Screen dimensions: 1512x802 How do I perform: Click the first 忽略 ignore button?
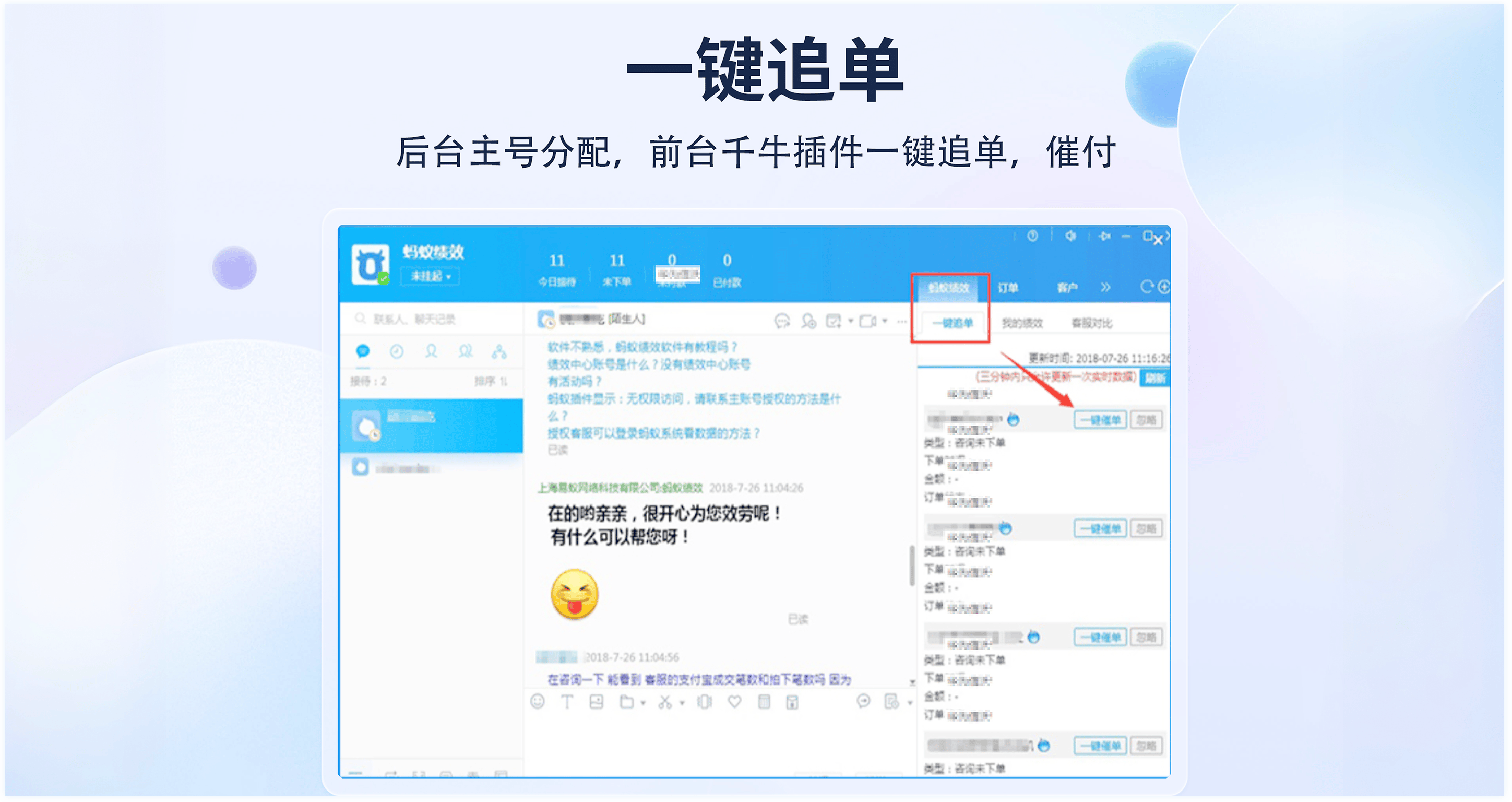(x=1146, y=420)
